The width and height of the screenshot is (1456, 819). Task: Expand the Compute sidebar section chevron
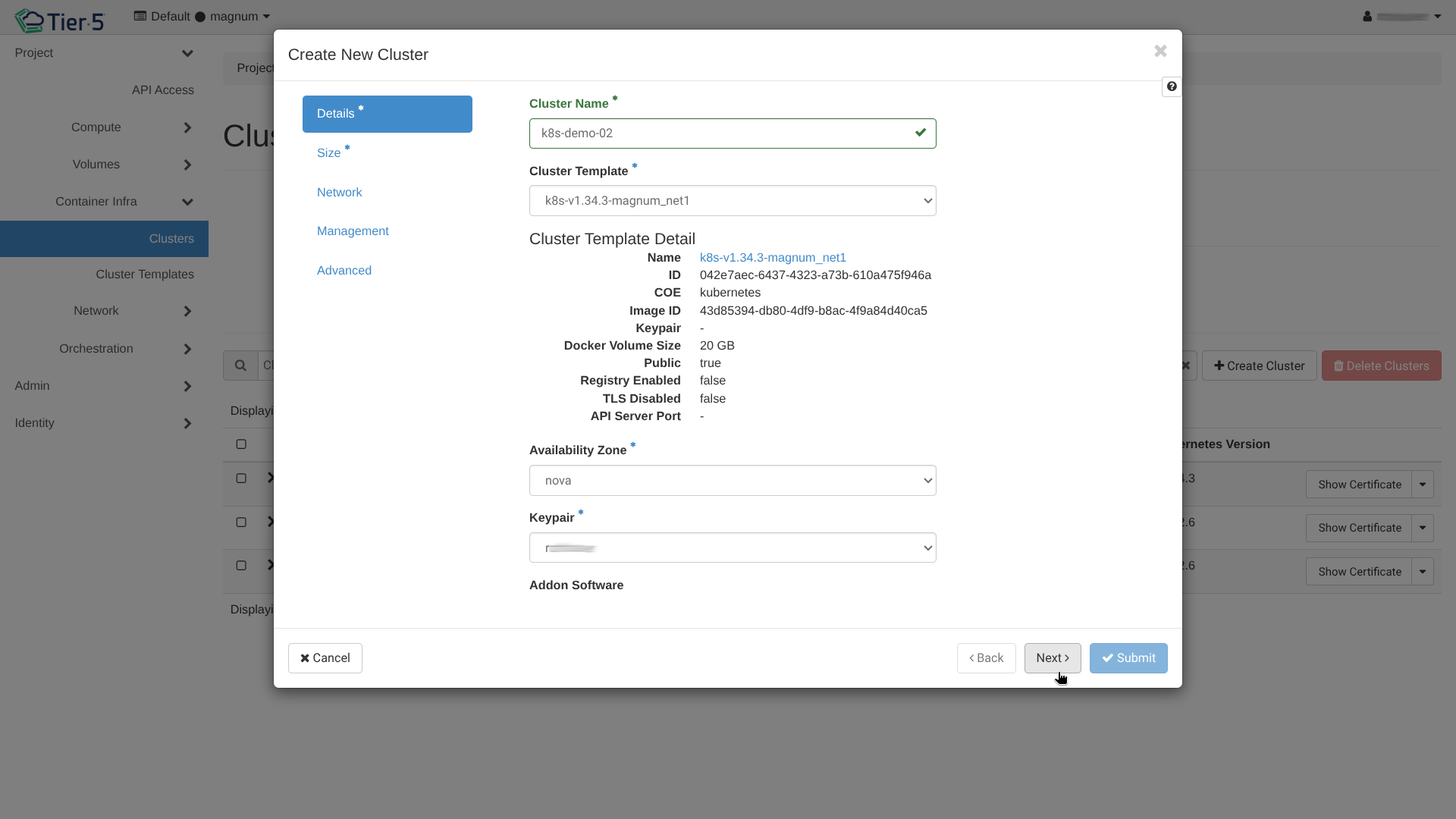point(187,127)
